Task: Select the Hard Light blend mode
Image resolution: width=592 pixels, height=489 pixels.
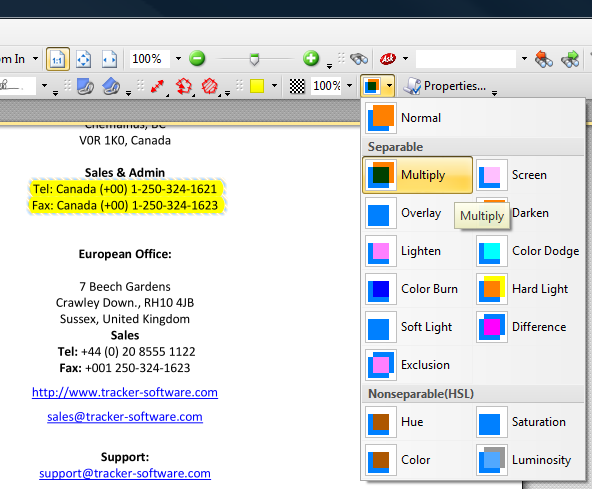Action: coord(529,289)
